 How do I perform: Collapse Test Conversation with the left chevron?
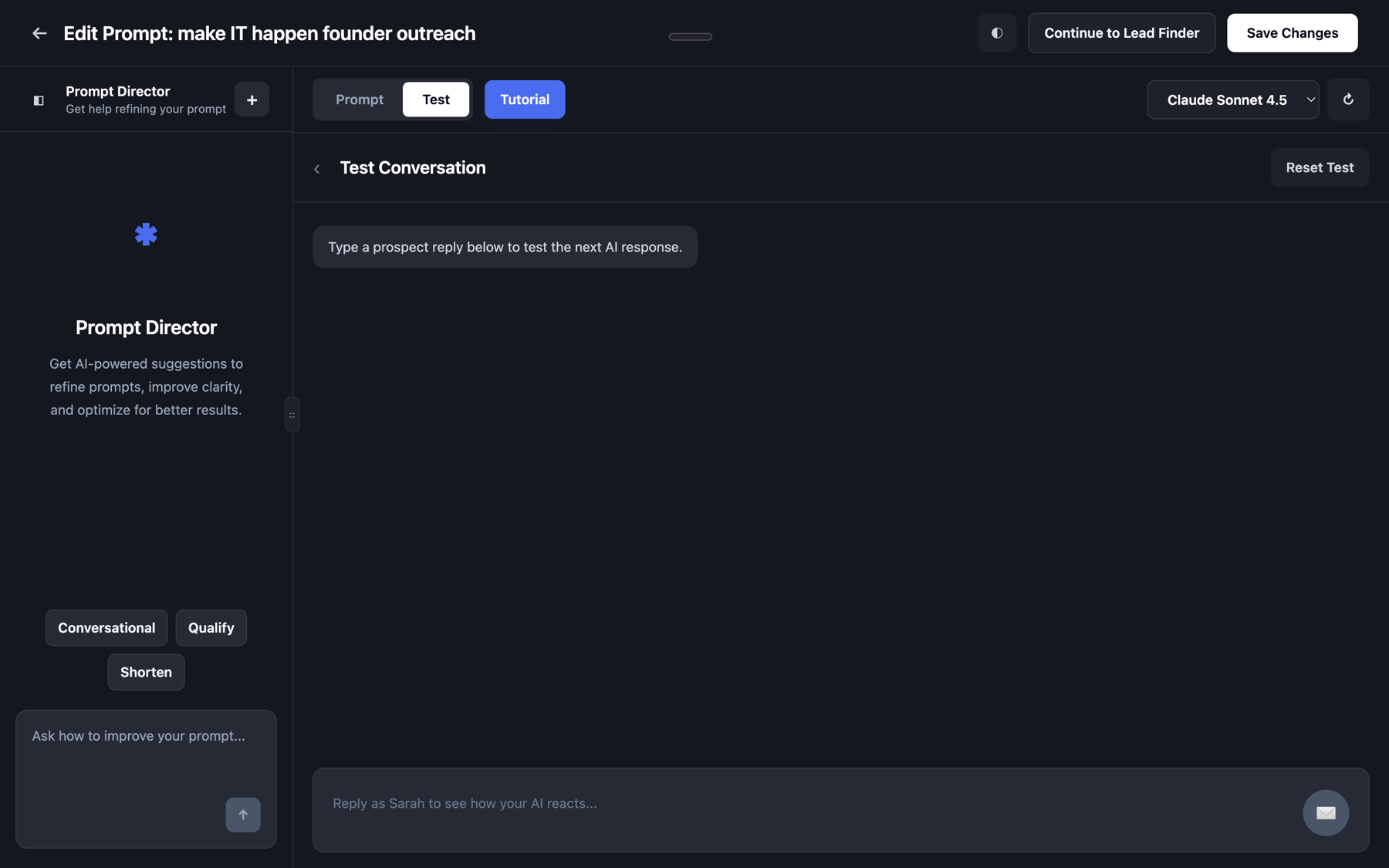[x=317, y=168]
